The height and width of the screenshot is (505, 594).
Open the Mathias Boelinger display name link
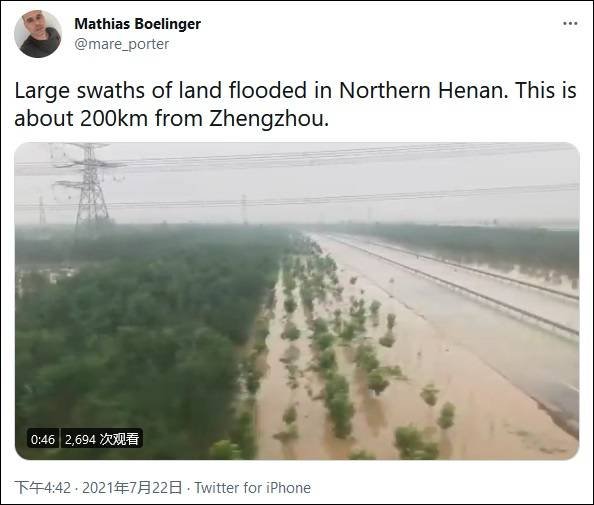138,24
